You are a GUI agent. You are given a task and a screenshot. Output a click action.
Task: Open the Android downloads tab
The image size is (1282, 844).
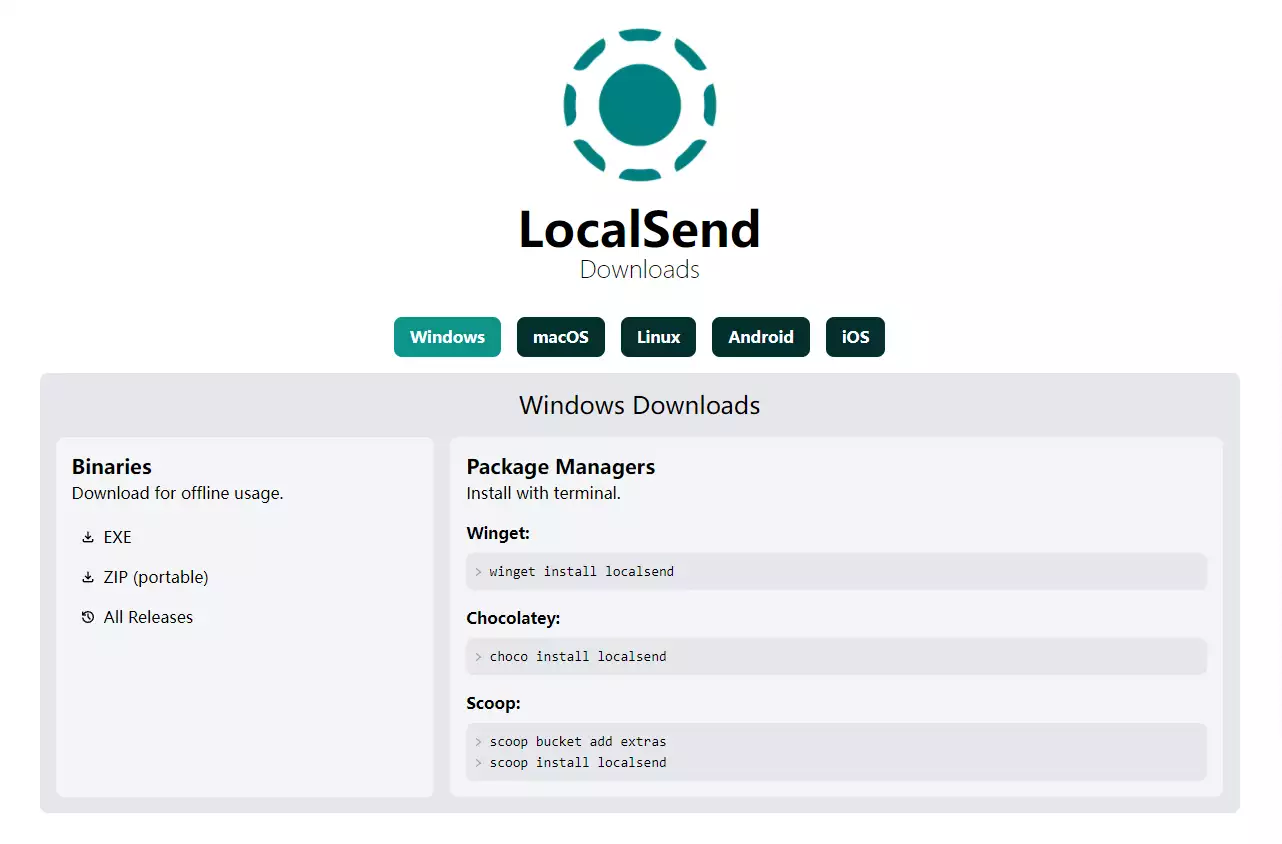tap(761, 337)
